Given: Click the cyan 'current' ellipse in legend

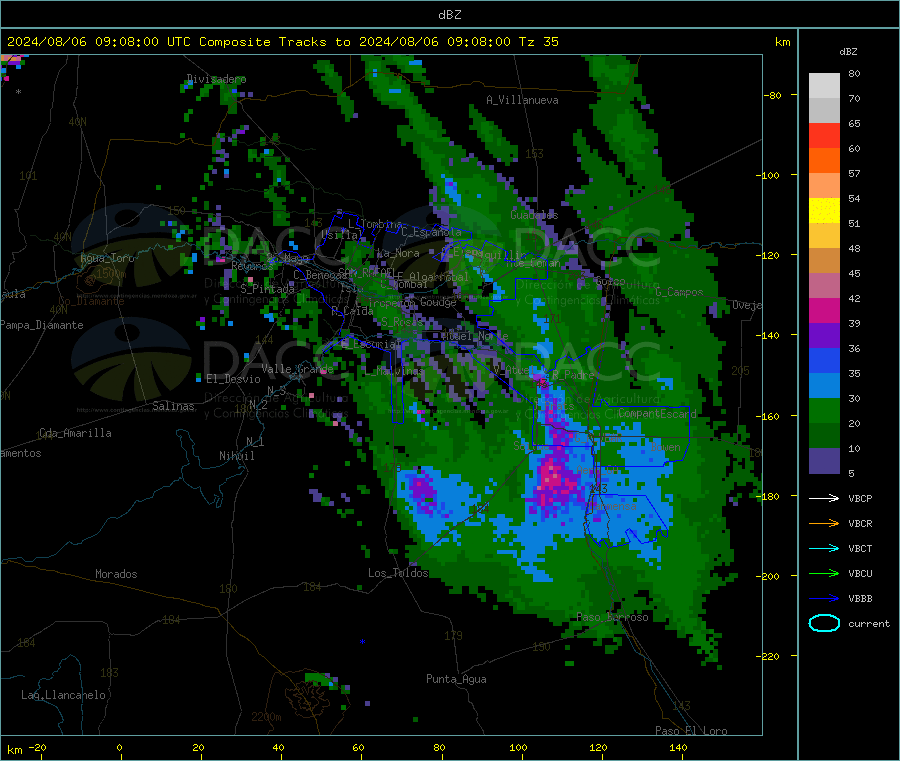Looking at the screenshot, I should (x=824, y=623).
